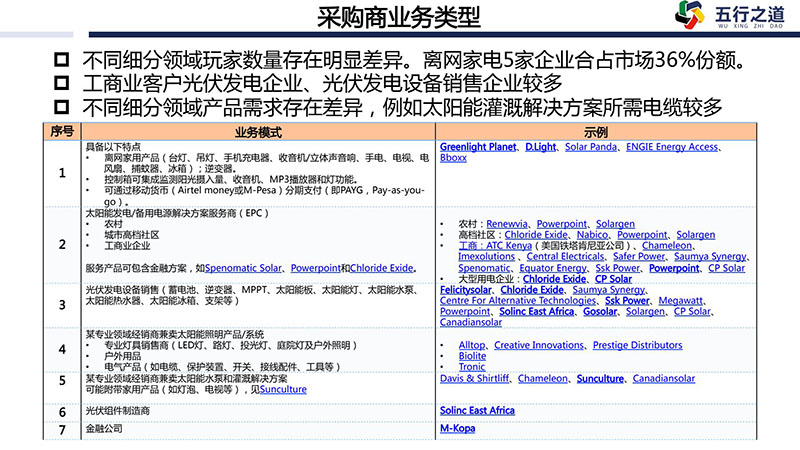Click the Bboxx link
Image resolution: width=800 pixels, height=450 pixels.
[453, 158]
